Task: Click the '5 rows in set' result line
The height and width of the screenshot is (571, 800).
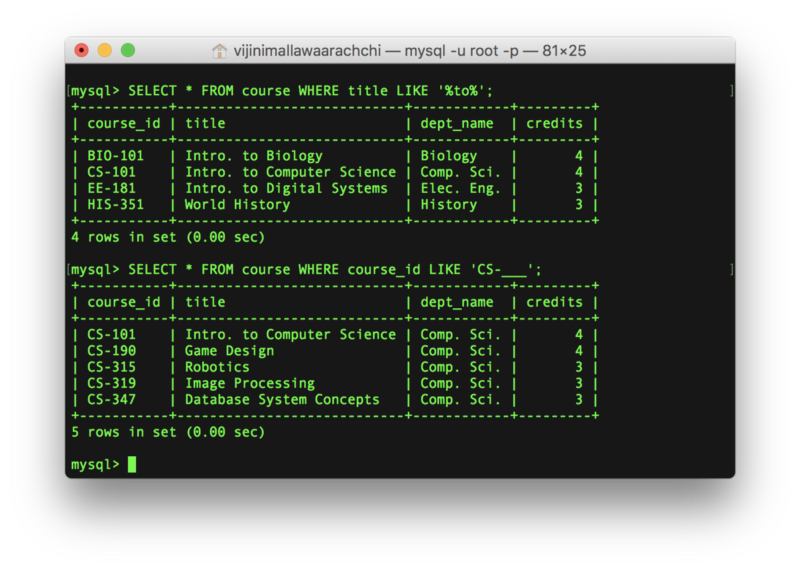Action: click(x=168, y=432)
